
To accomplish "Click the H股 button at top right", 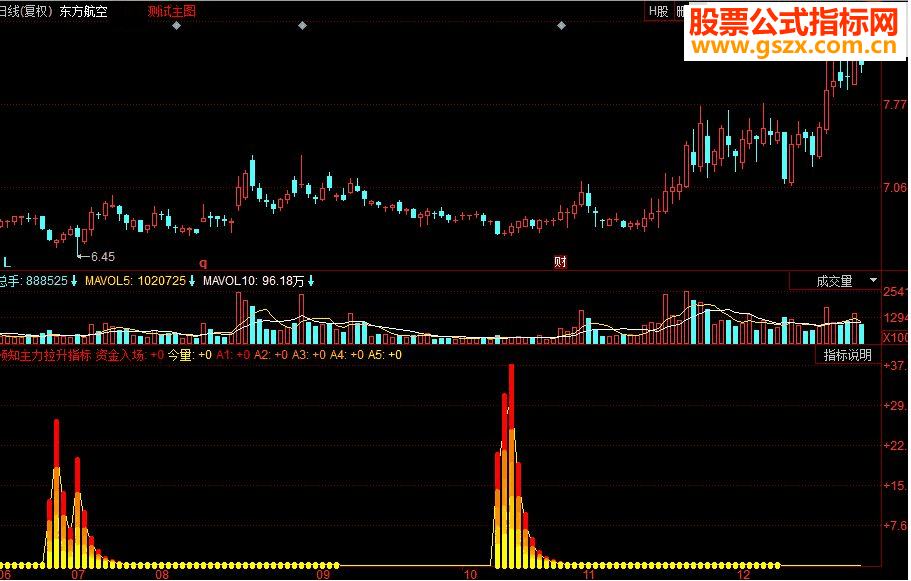I will (659, 11).
